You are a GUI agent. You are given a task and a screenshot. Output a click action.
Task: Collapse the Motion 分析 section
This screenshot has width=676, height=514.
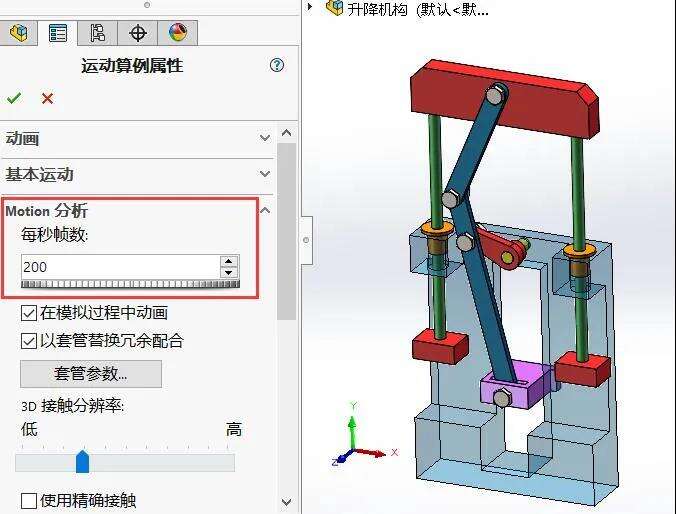point(265,210)
